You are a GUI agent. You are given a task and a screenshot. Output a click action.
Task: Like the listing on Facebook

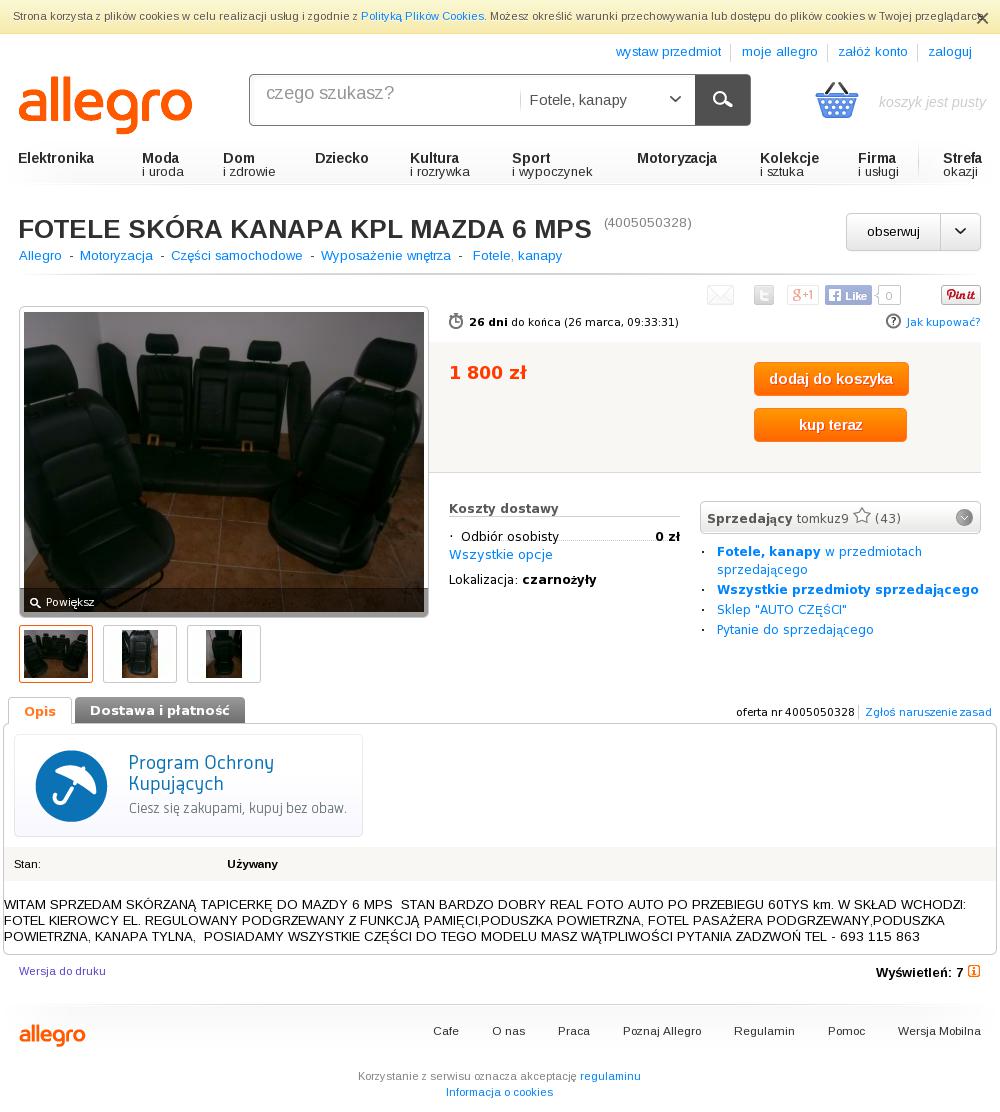848,296
